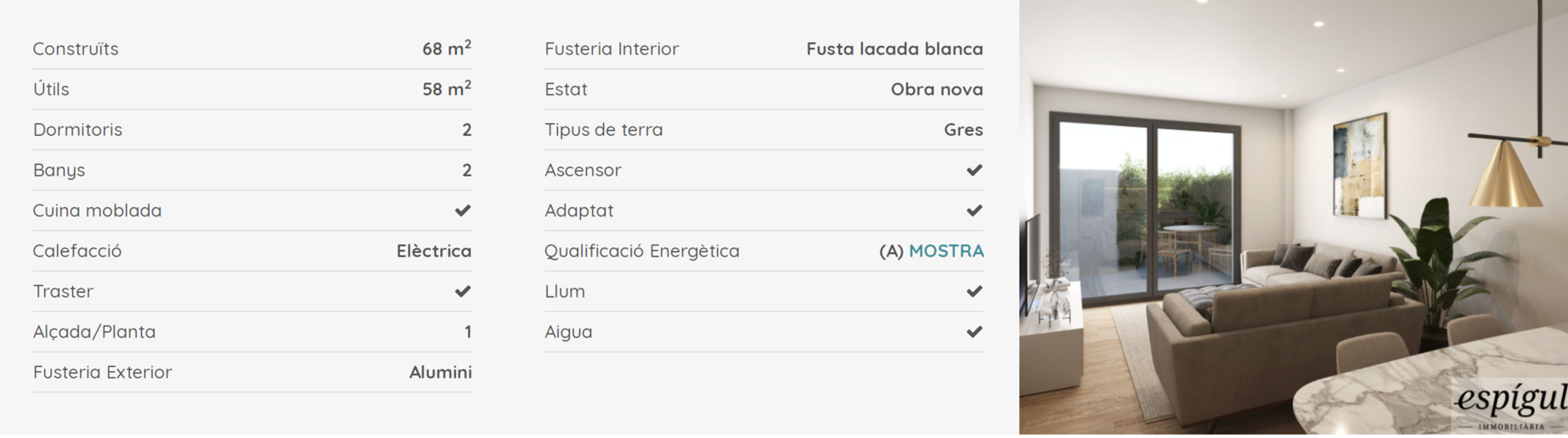
Task: Open the MOSTRA energy rating link
Action: click(946, 251)
